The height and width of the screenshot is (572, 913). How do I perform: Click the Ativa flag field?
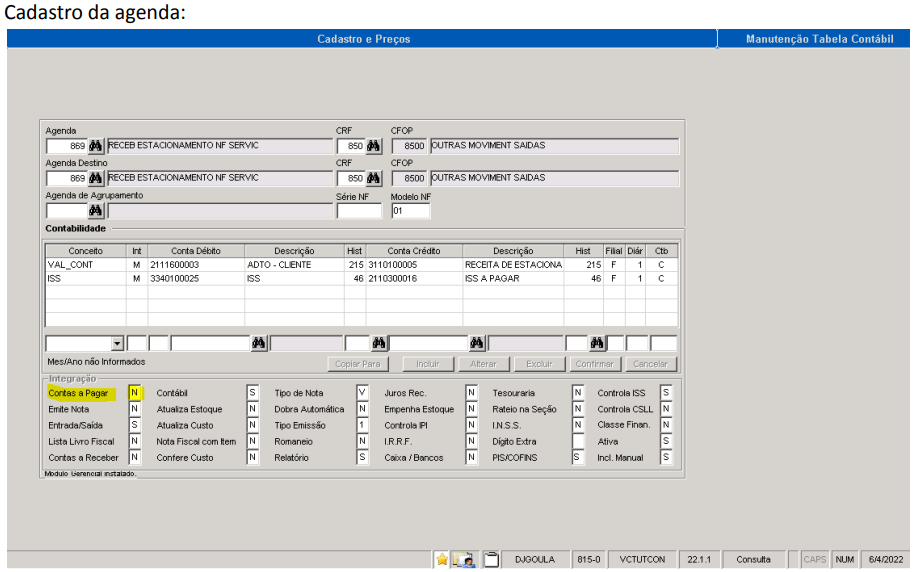[666, 441]
